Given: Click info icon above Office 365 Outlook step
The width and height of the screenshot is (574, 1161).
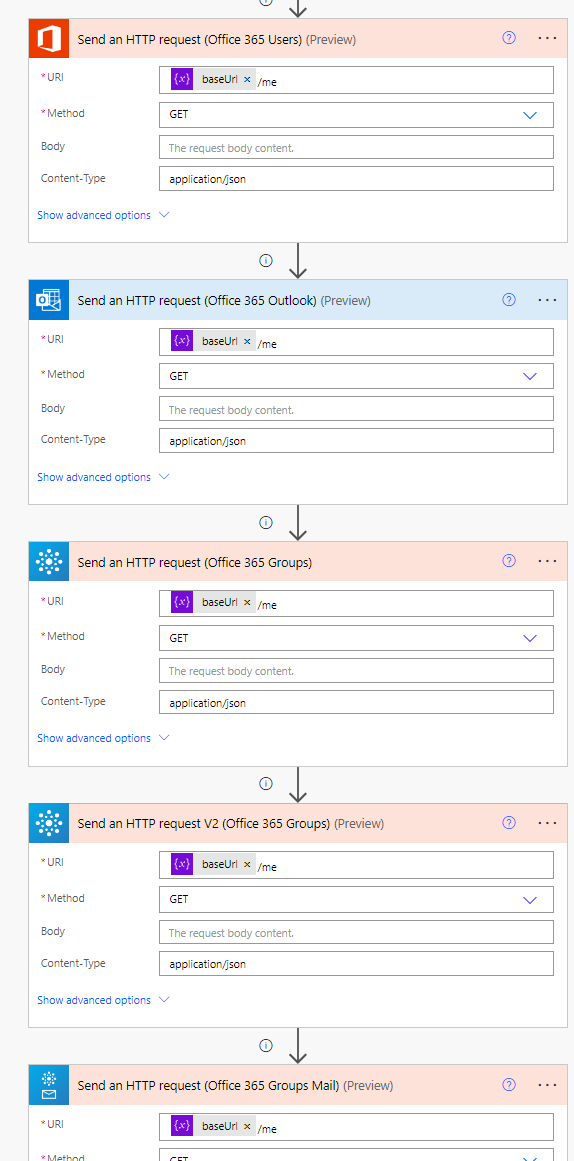Looking at the screenshot, I should click(266, 261).
